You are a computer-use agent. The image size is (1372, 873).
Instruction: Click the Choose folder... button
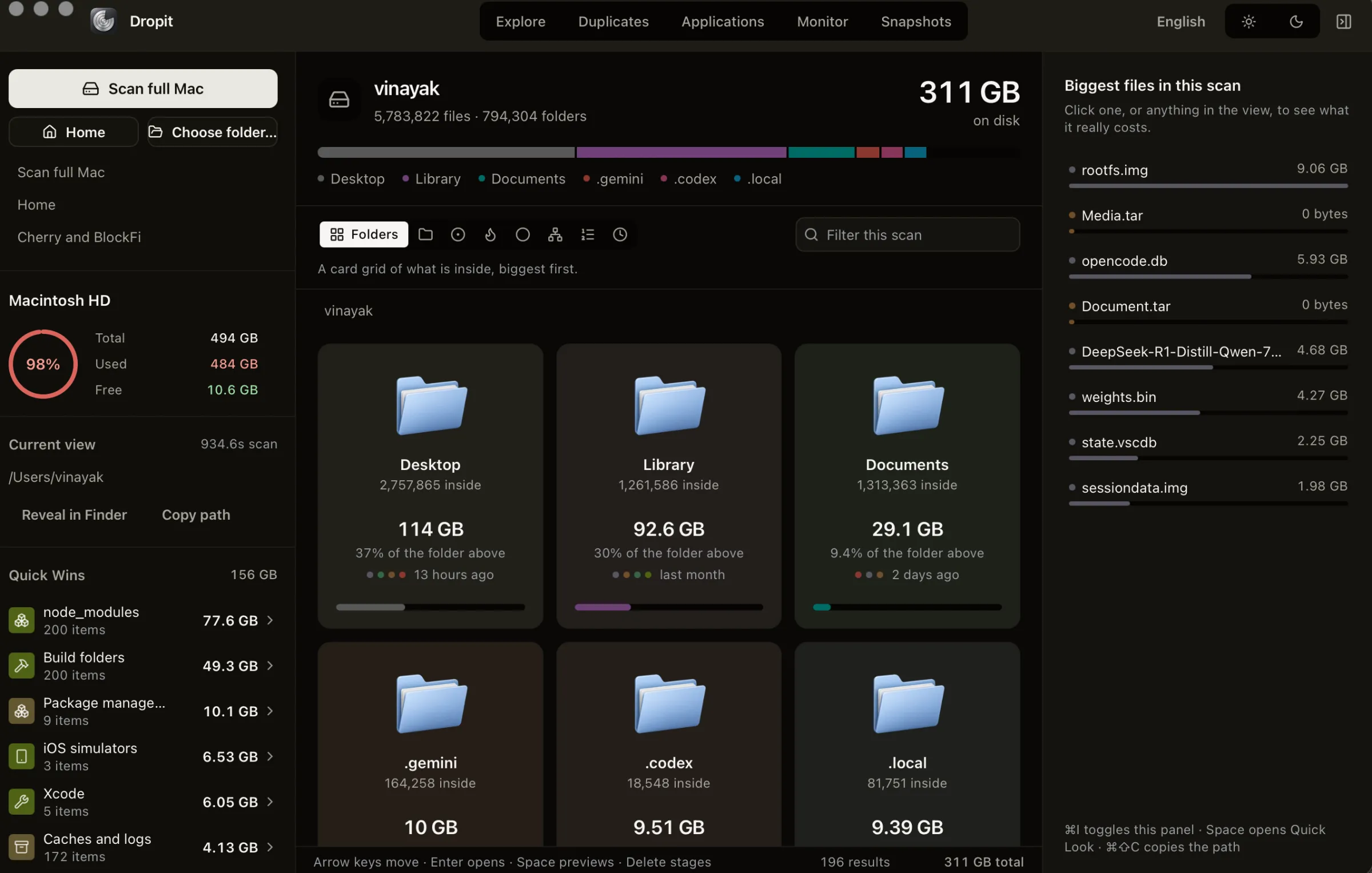213,132
